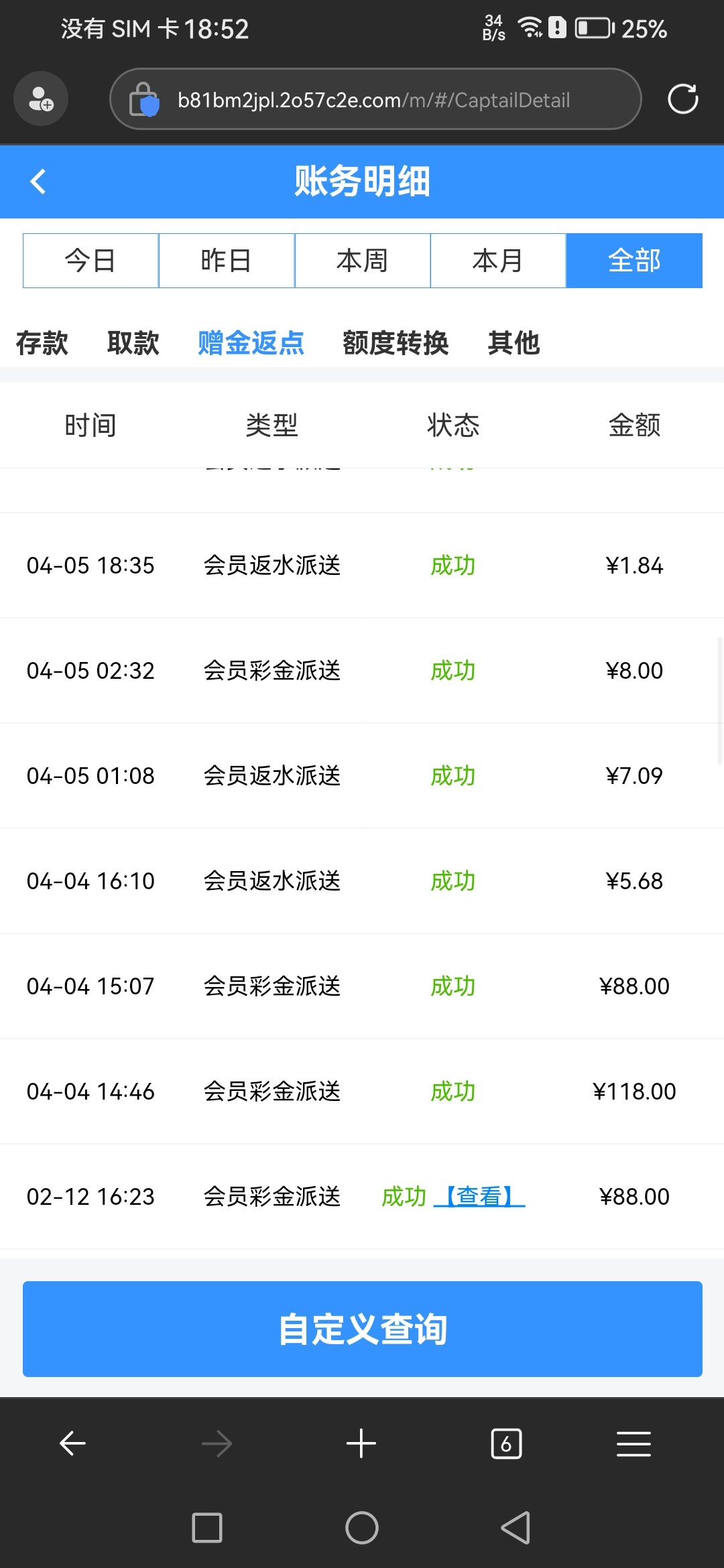Select the 昨日 date filter
Screen dimensions: 724x1568
tap(227, 261)
